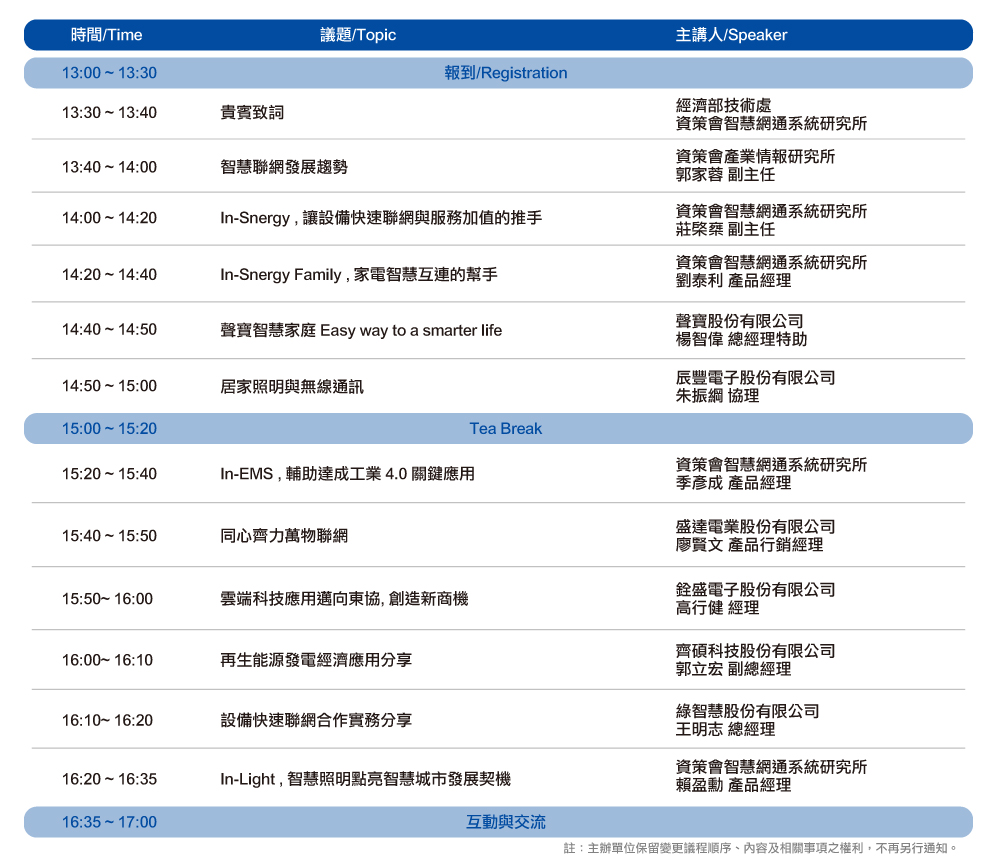Screen dimensions: 1000x863
Task: Select the 互動與交流 row label
Action: [505, 822]
